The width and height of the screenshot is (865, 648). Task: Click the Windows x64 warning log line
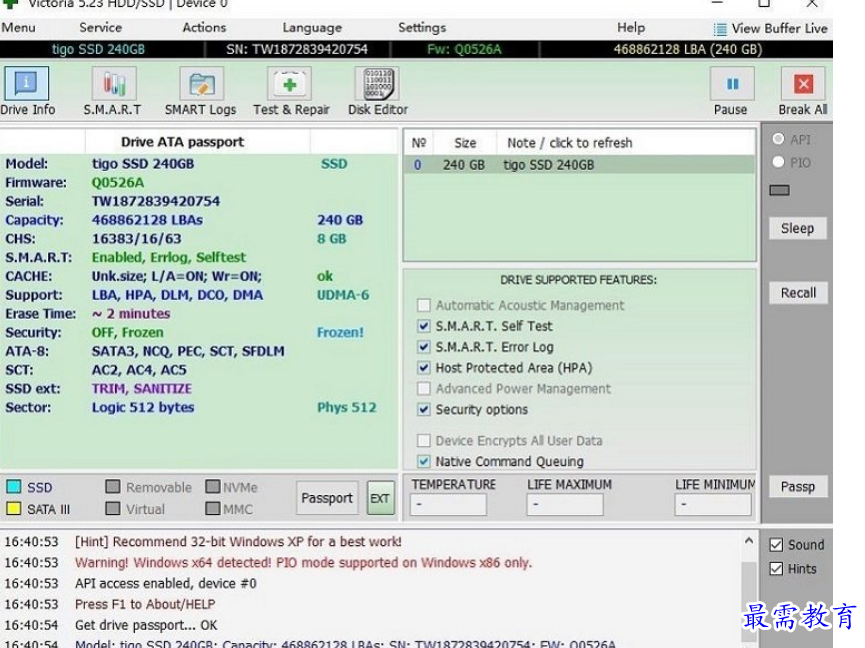303,563
